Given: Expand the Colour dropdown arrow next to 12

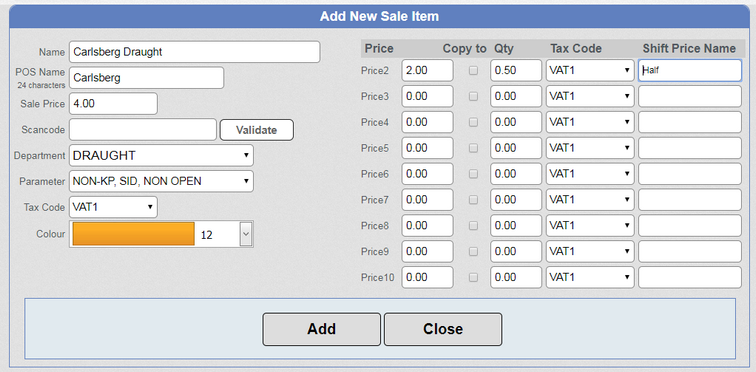Looking at the screenshot, I should coord(246,234).
